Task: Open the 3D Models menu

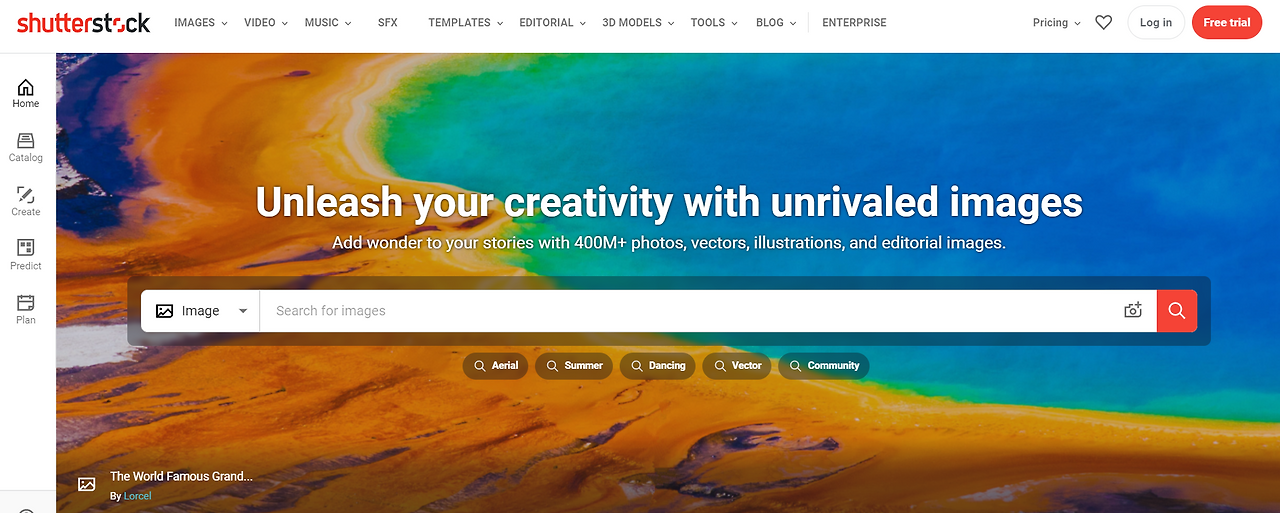Action: coord(638,22)
